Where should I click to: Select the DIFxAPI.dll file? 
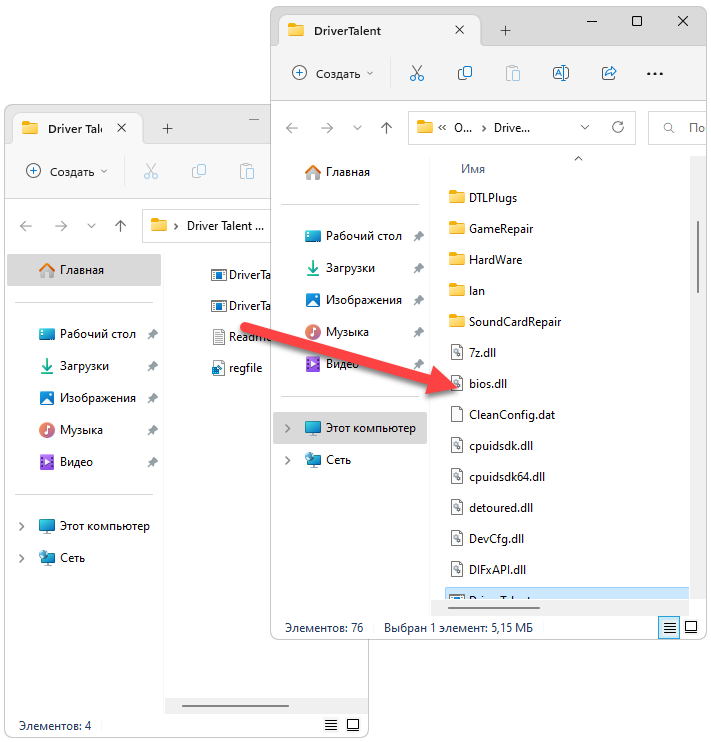[x=488, y=570]
